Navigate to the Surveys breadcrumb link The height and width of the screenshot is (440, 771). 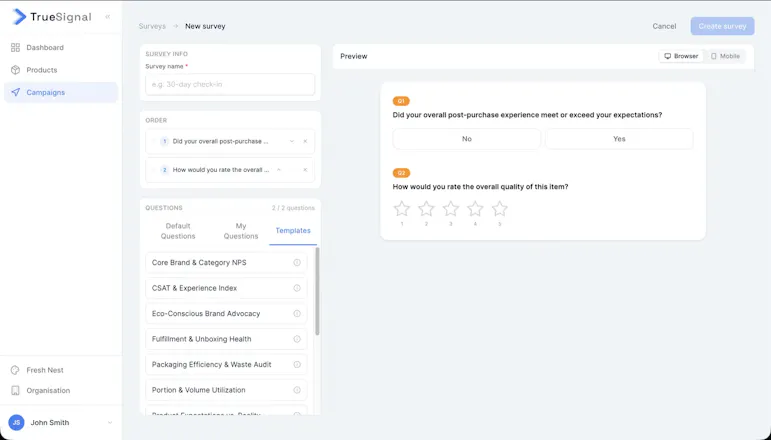click(152, 26)
